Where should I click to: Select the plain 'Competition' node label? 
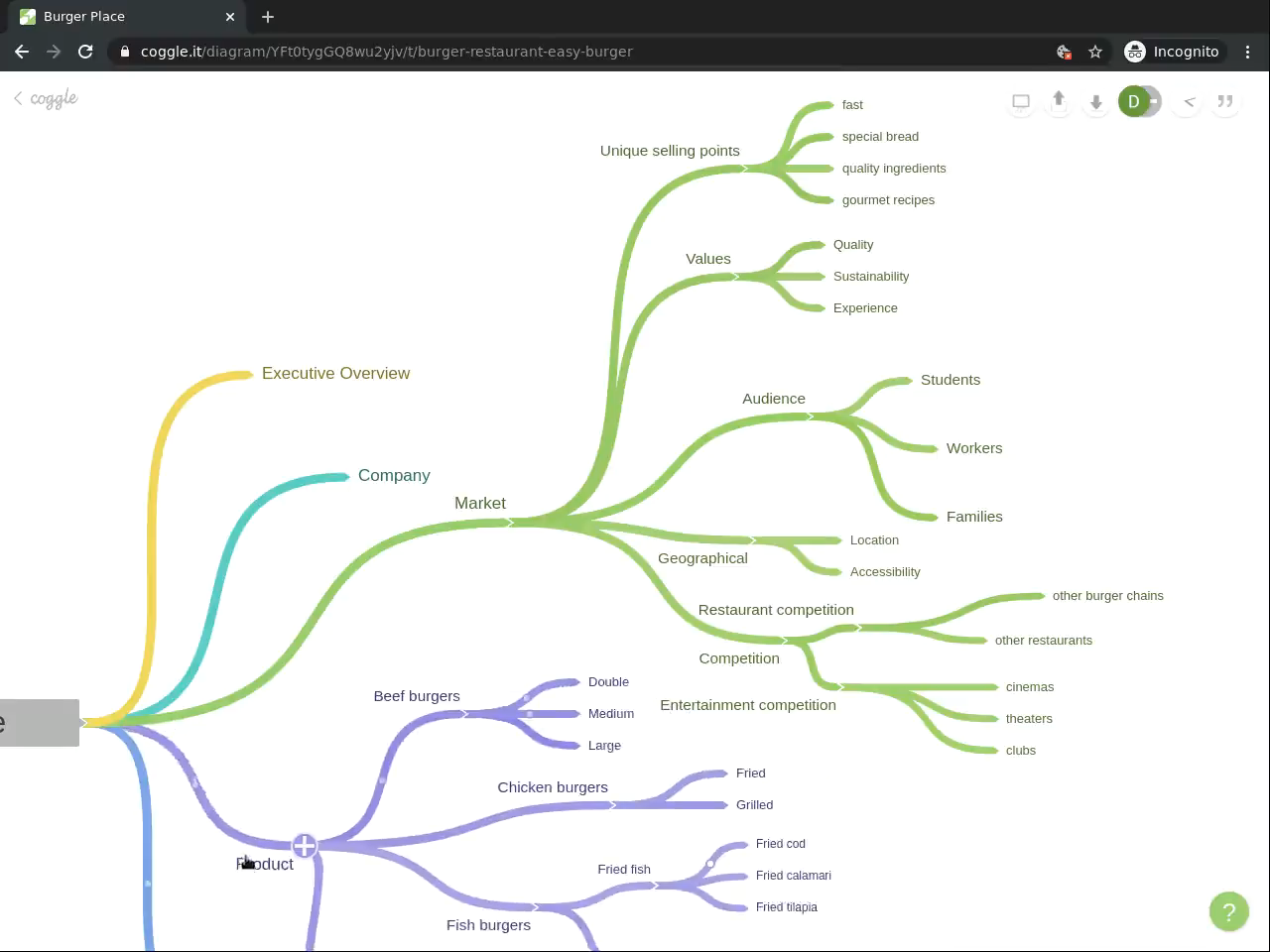click(x=739, y=658)
